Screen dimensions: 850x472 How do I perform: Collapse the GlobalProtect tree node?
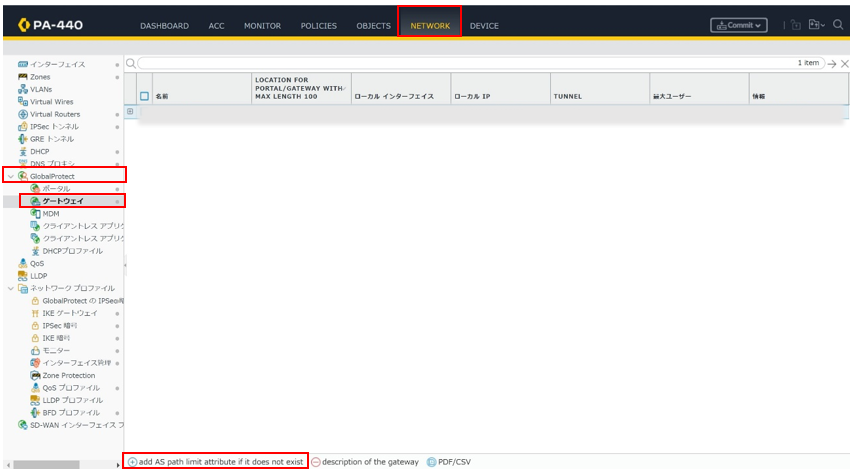11,176
